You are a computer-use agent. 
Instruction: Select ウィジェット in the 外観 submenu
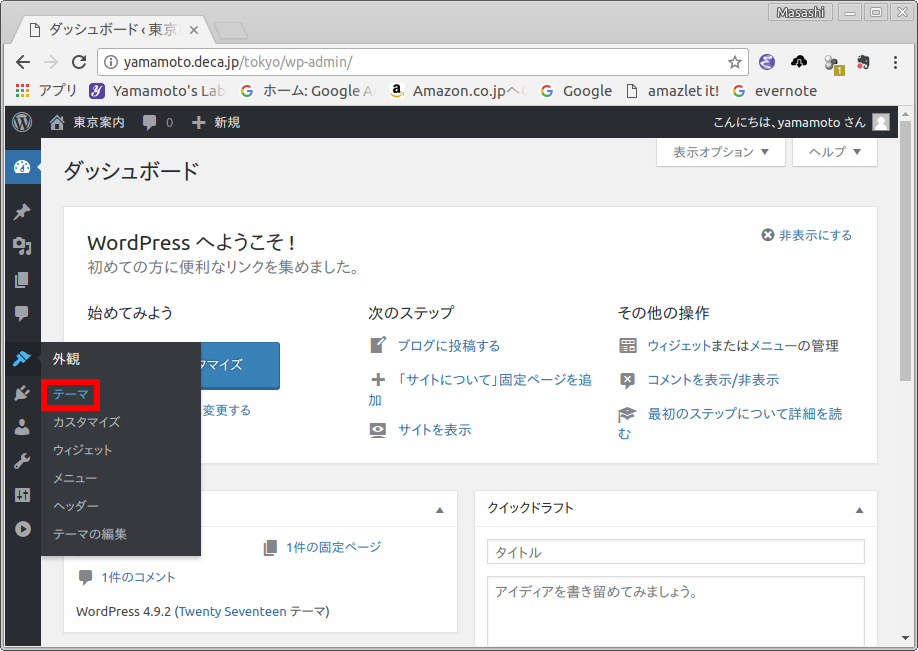tap(83, 450)
